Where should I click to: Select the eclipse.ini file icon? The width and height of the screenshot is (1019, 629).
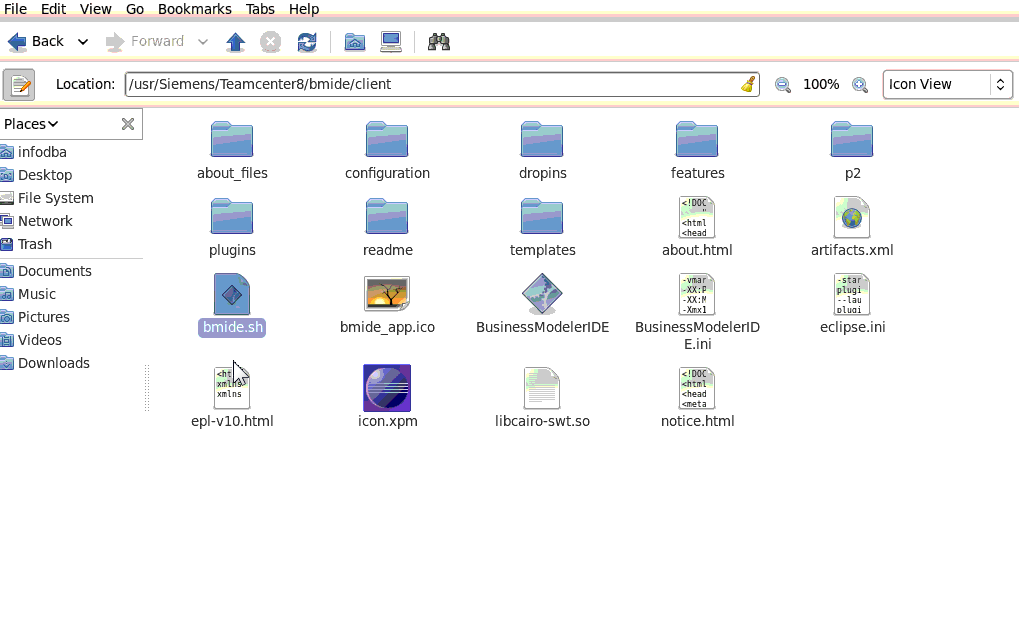pyautogui.click(x=852, y=294)
